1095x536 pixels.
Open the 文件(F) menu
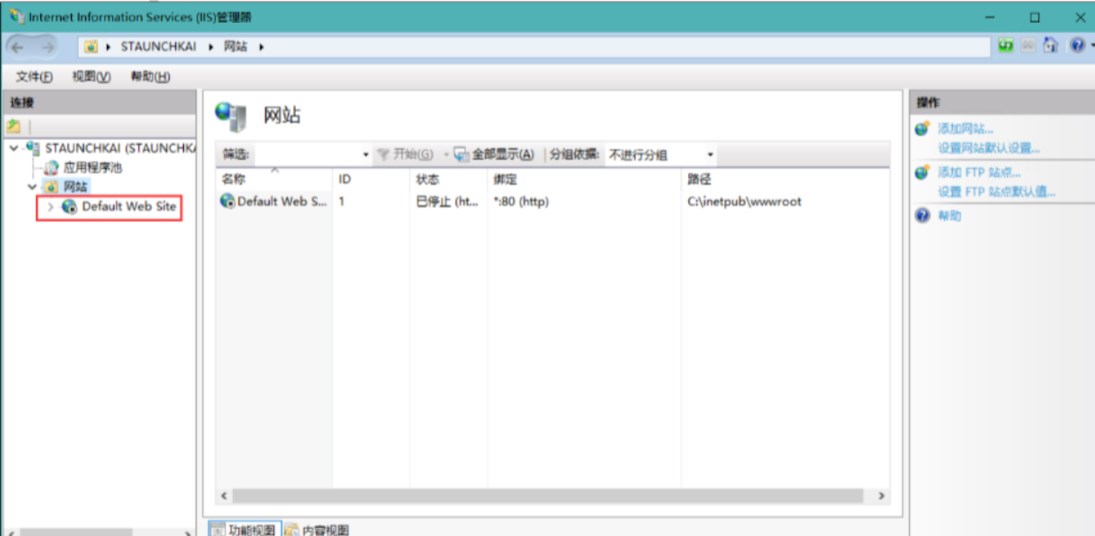point(34,77)
